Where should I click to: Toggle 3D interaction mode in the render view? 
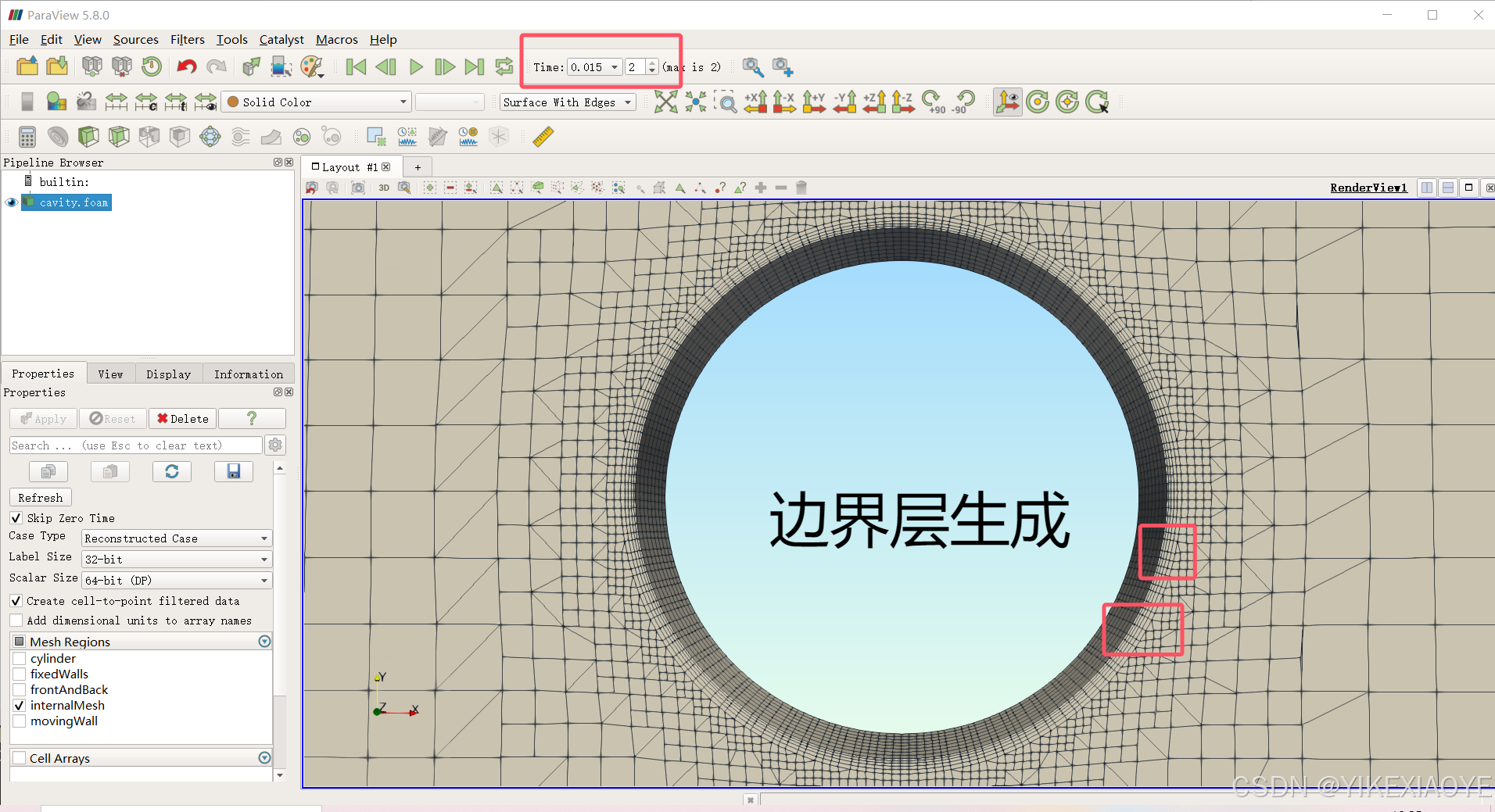click(x=384, y=188)
